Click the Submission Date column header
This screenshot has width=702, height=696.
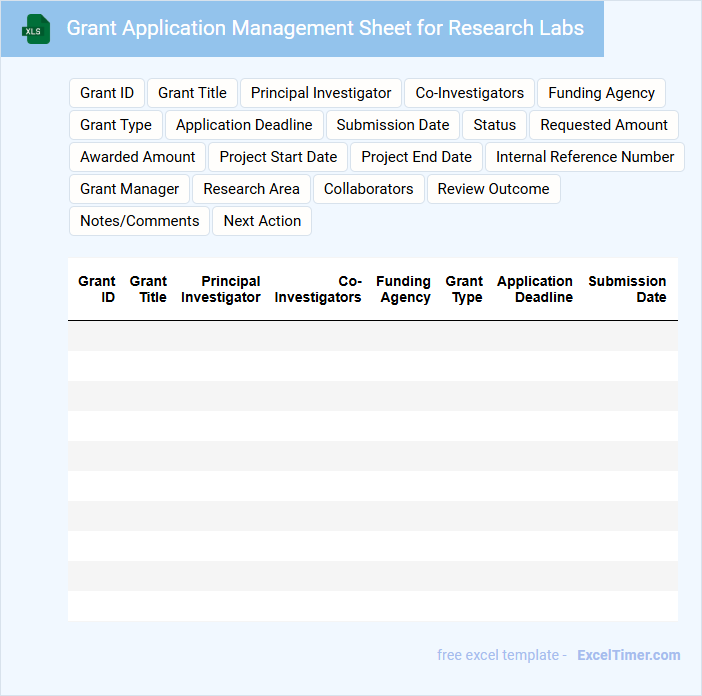click(627, 289)
